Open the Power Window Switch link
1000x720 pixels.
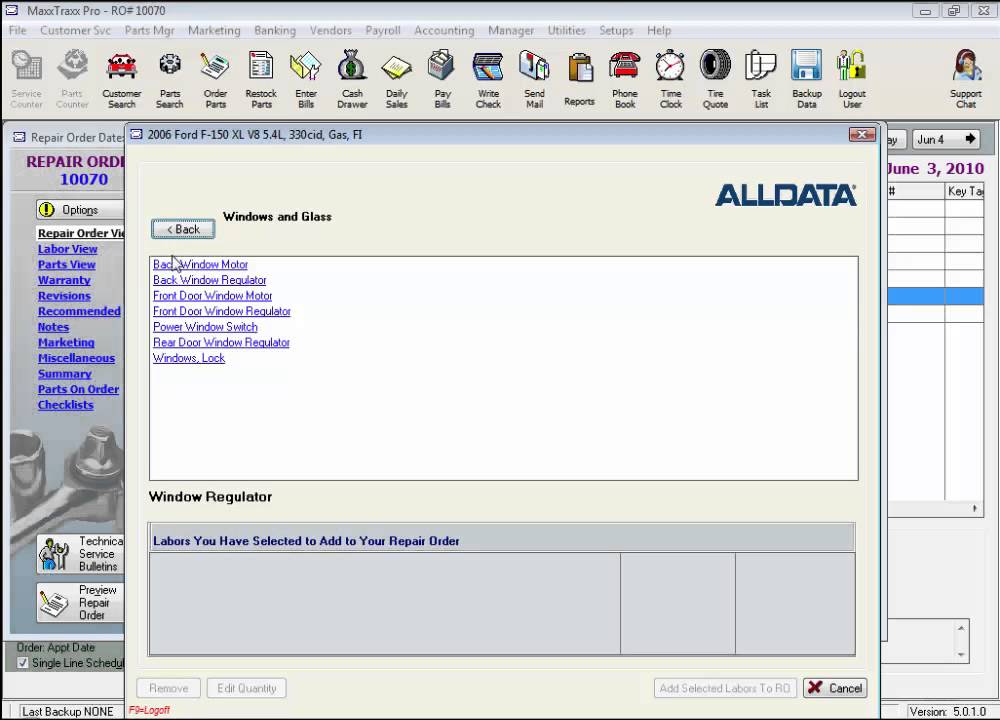[205, 327]
